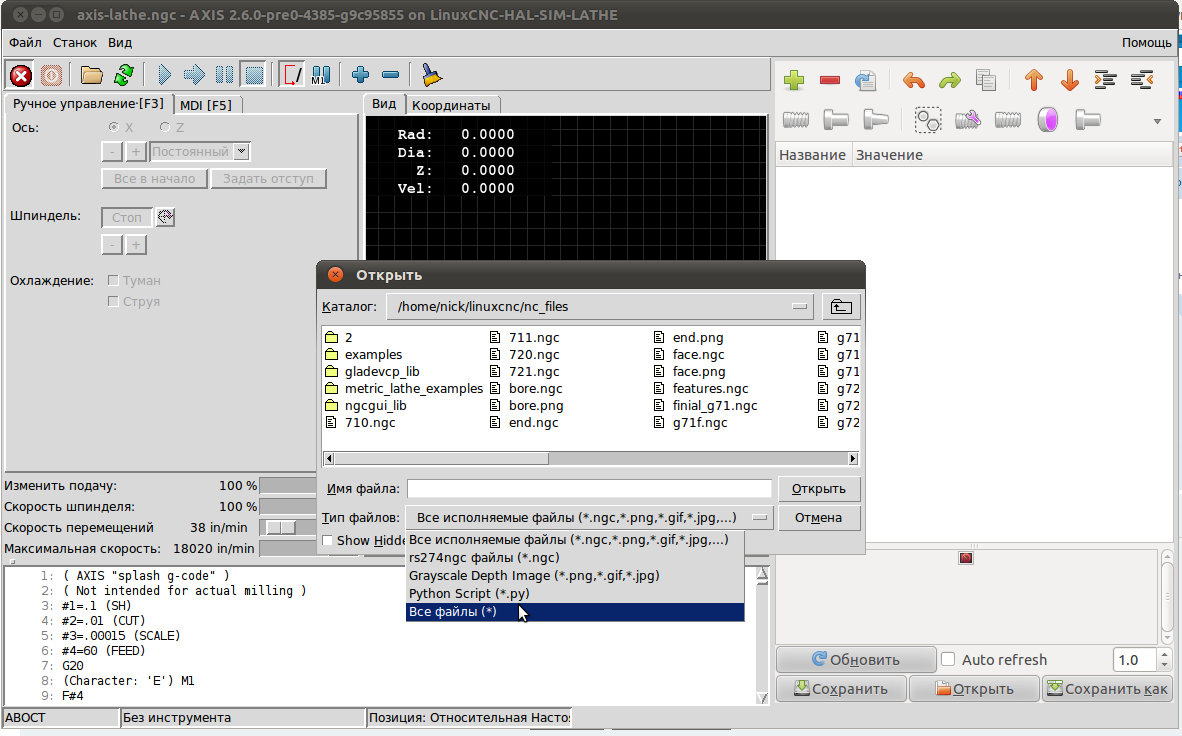Stop program with the square stop icon

255,75
